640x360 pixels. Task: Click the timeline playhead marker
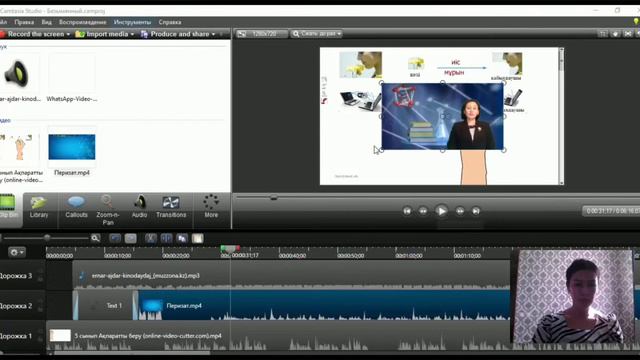230,249
